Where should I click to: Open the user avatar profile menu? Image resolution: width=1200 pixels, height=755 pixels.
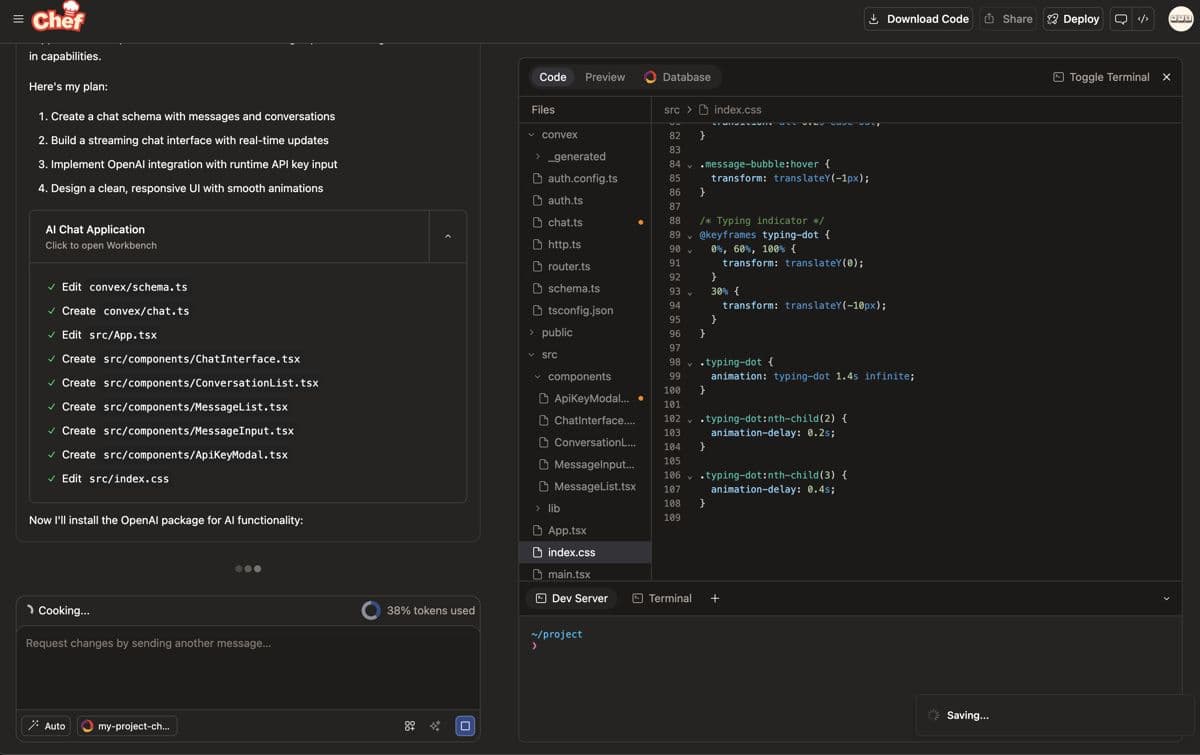[x=1181, y=19]
